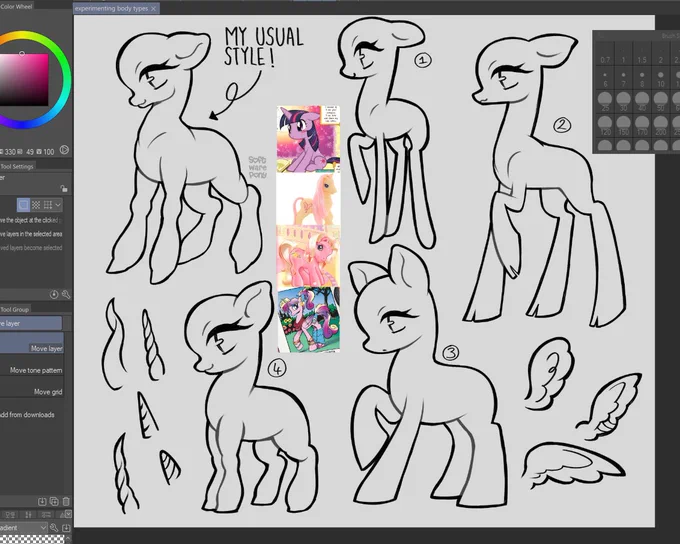Select the Move layer sub tool
Screen dimensions: 680x544
(x=32, y=344)
